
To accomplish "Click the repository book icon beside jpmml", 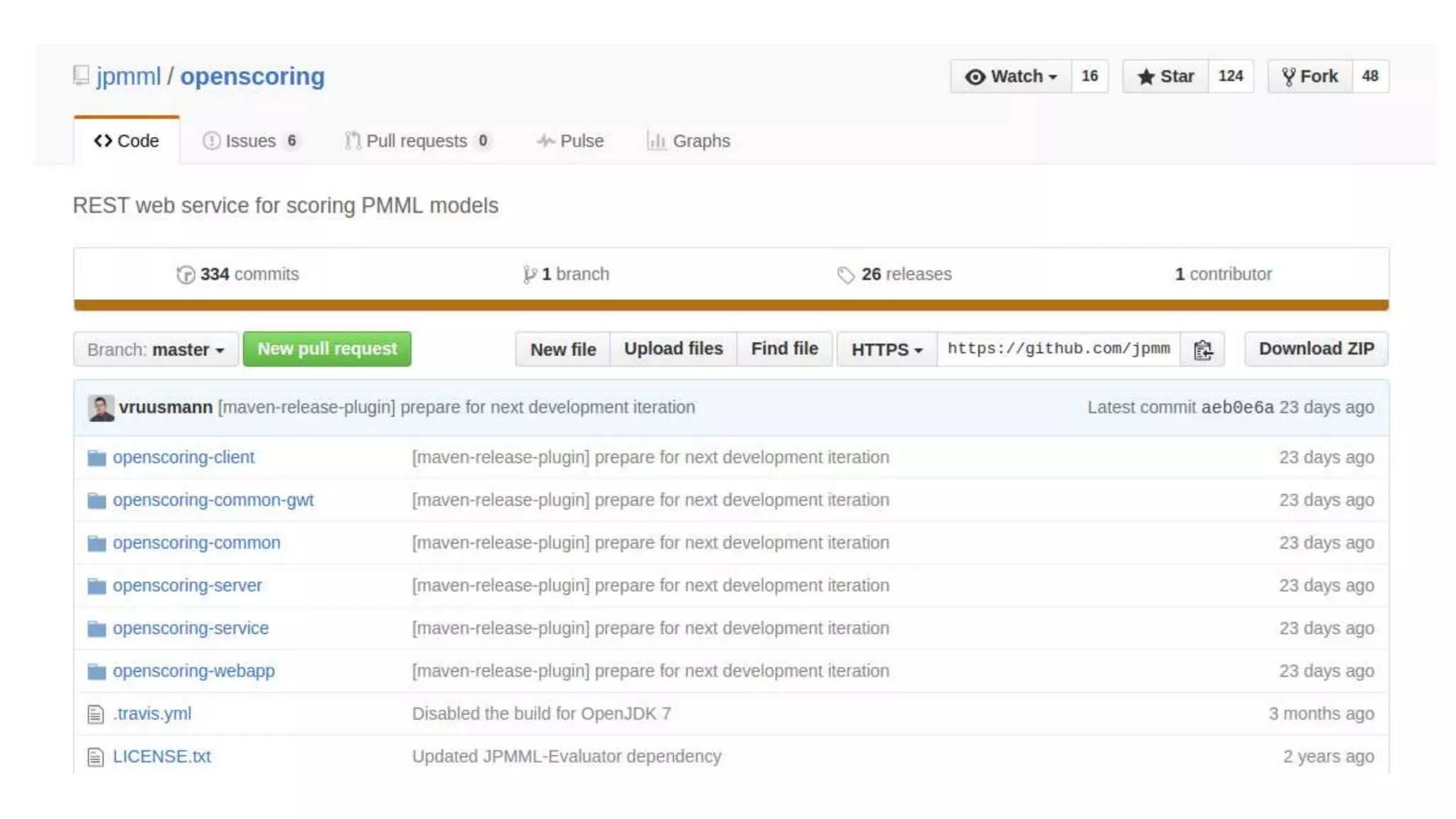I will (81, 75).
